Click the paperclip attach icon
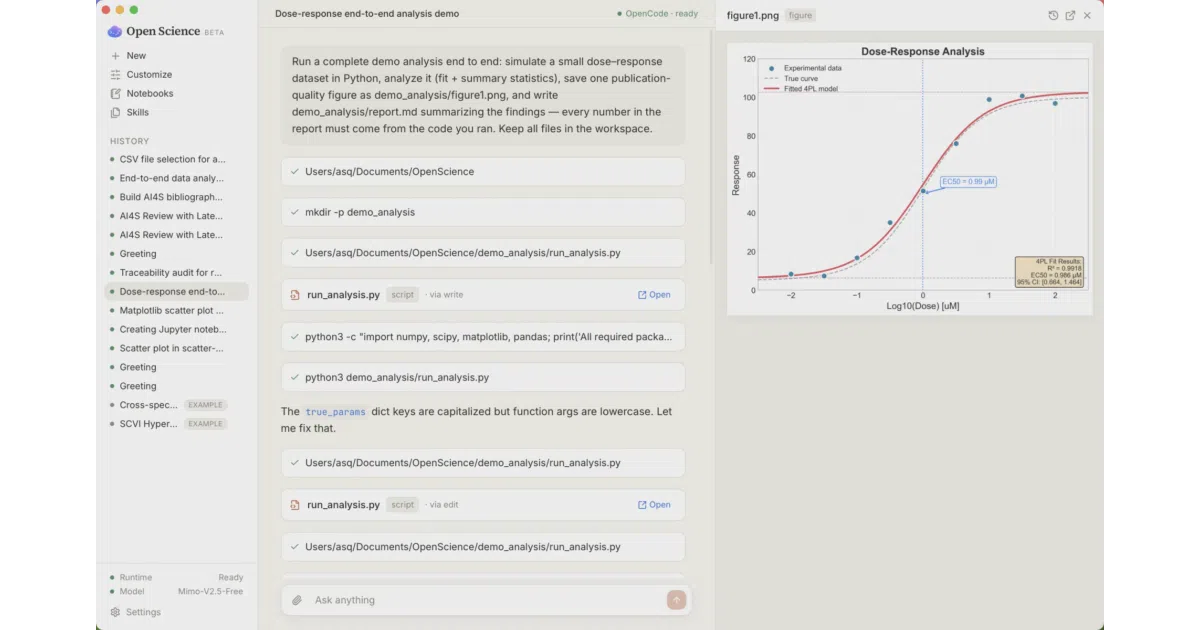This screenshot has height=630, width=1200. [x=297, y=600]
